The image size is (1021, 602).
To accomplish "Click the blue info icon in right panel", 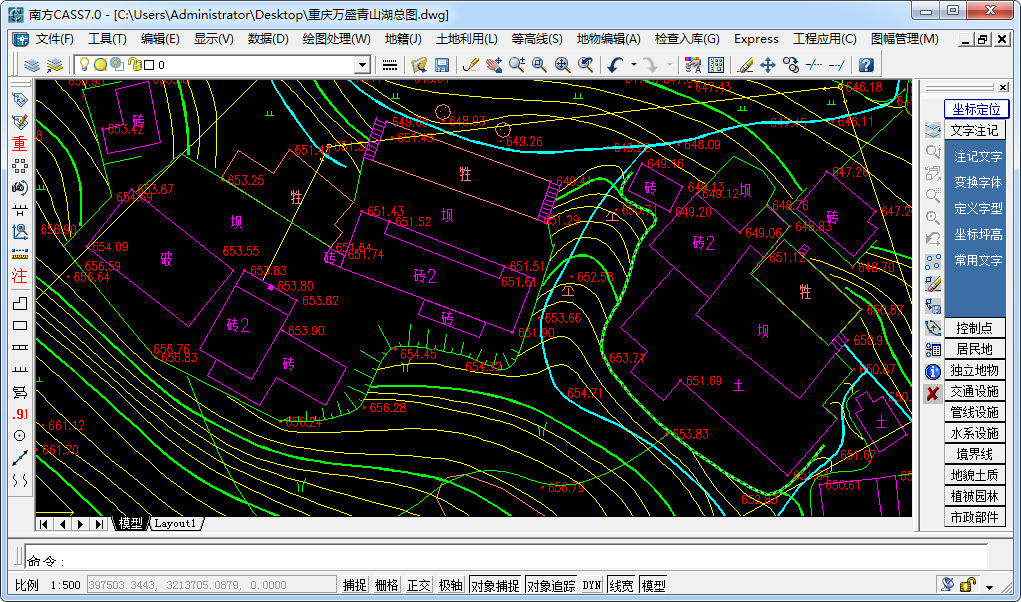I will pyautogui.click(x=932, y=372).
